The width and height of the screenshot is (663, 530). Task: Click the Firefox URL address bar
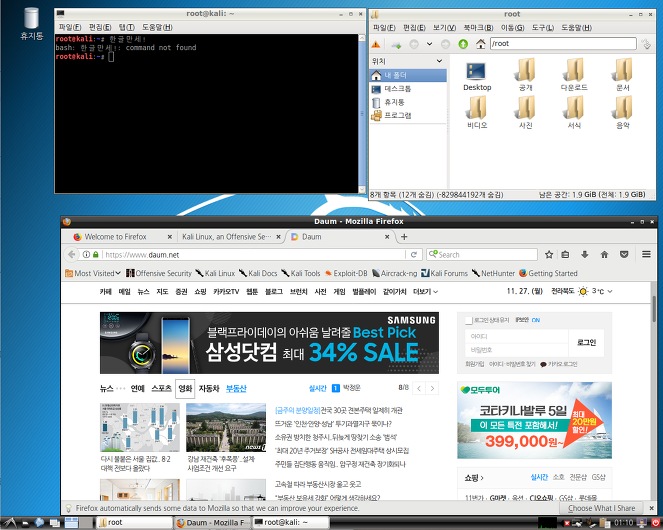point(254,255)
